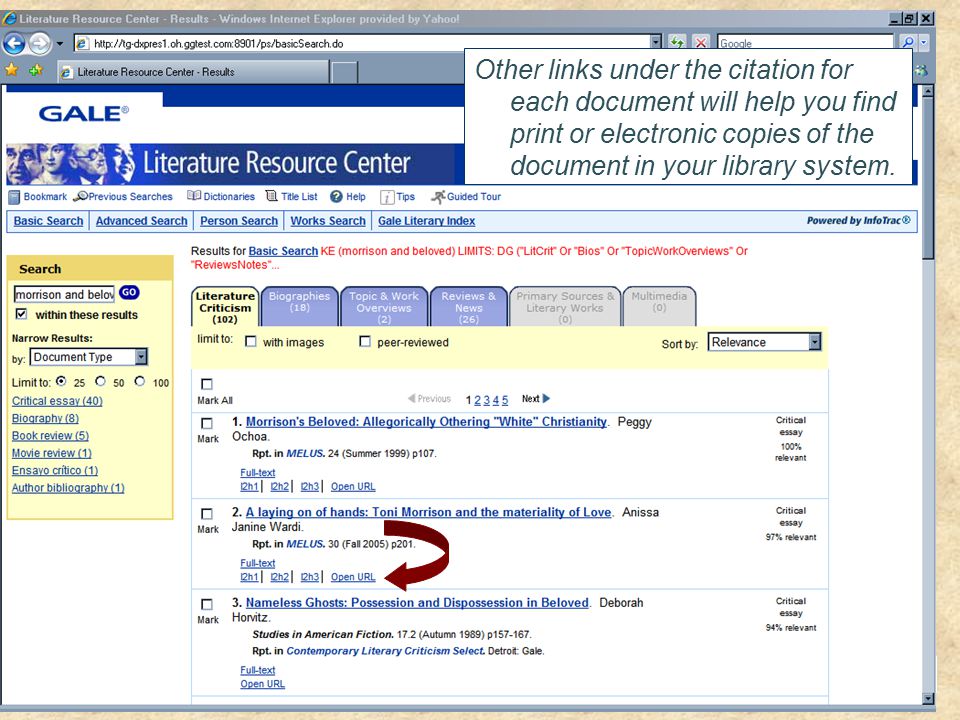Click the sidebar search text field
Viewport: 960px width, 720px height.
click(64, 294)
